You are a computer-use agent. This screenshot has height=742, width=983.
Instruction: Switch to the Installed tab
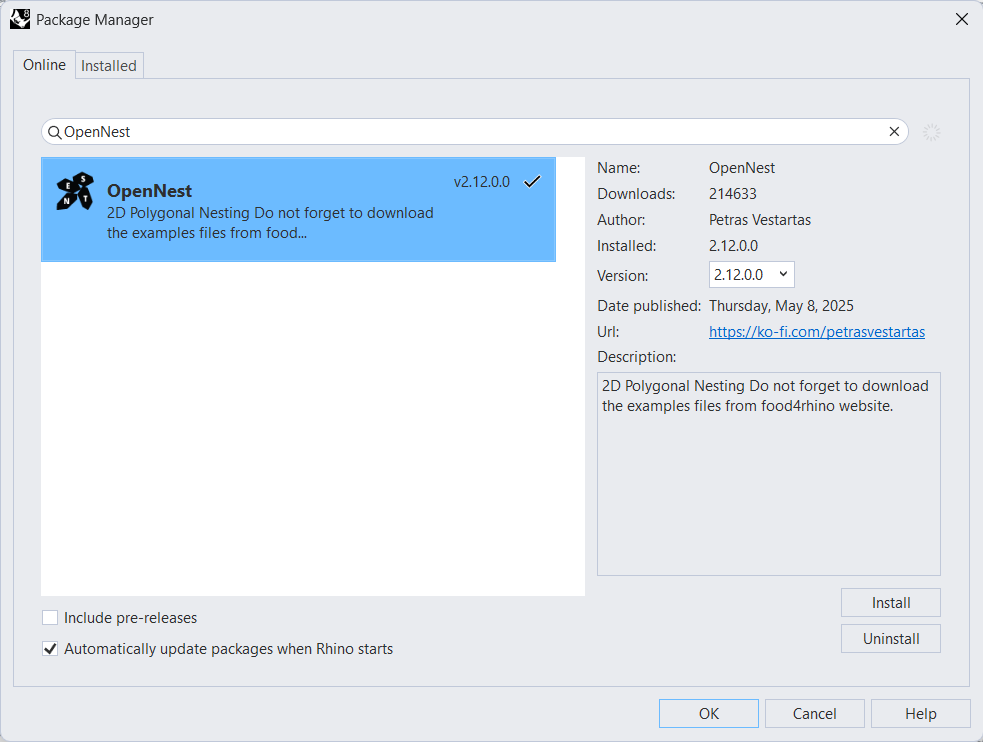(x=108, y=66)
